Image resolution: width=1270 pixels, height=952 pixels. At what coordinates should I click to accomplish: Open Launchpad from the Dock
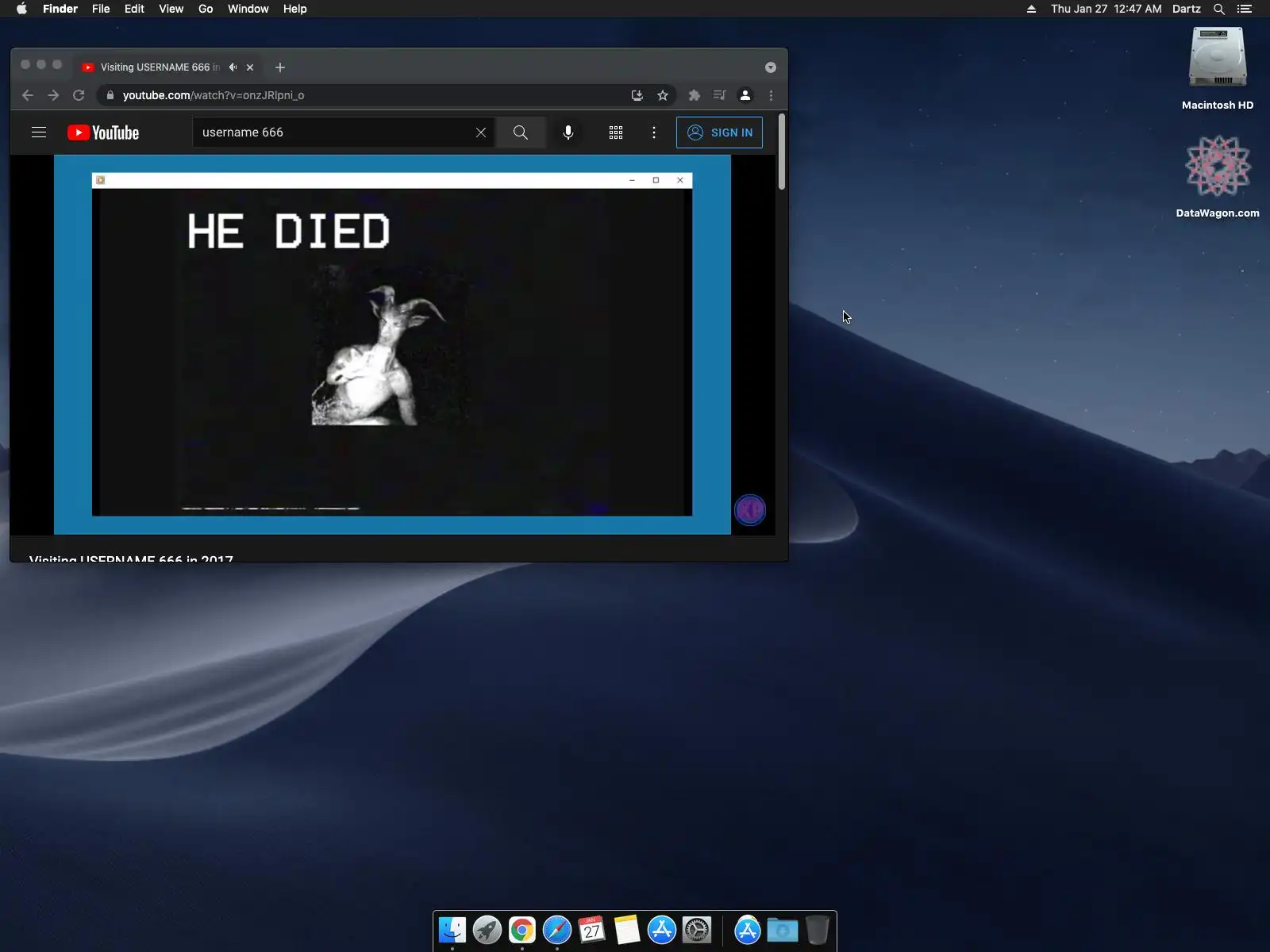click(x=487, y=930)
